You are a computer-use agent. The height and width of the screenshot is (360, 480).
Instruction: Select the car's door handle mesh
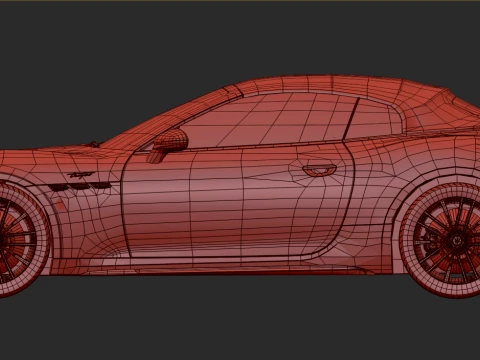click(319, 170)
